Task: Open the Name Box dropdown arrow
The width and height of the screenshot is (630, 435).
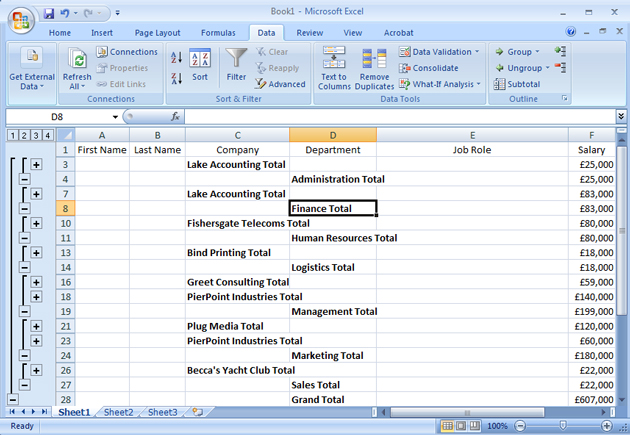Action: coord(116,117)
